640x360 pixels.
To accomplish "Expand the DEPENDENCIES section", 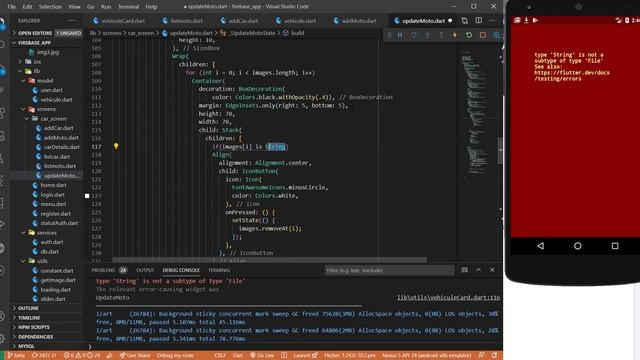I will tap(46, 337).
